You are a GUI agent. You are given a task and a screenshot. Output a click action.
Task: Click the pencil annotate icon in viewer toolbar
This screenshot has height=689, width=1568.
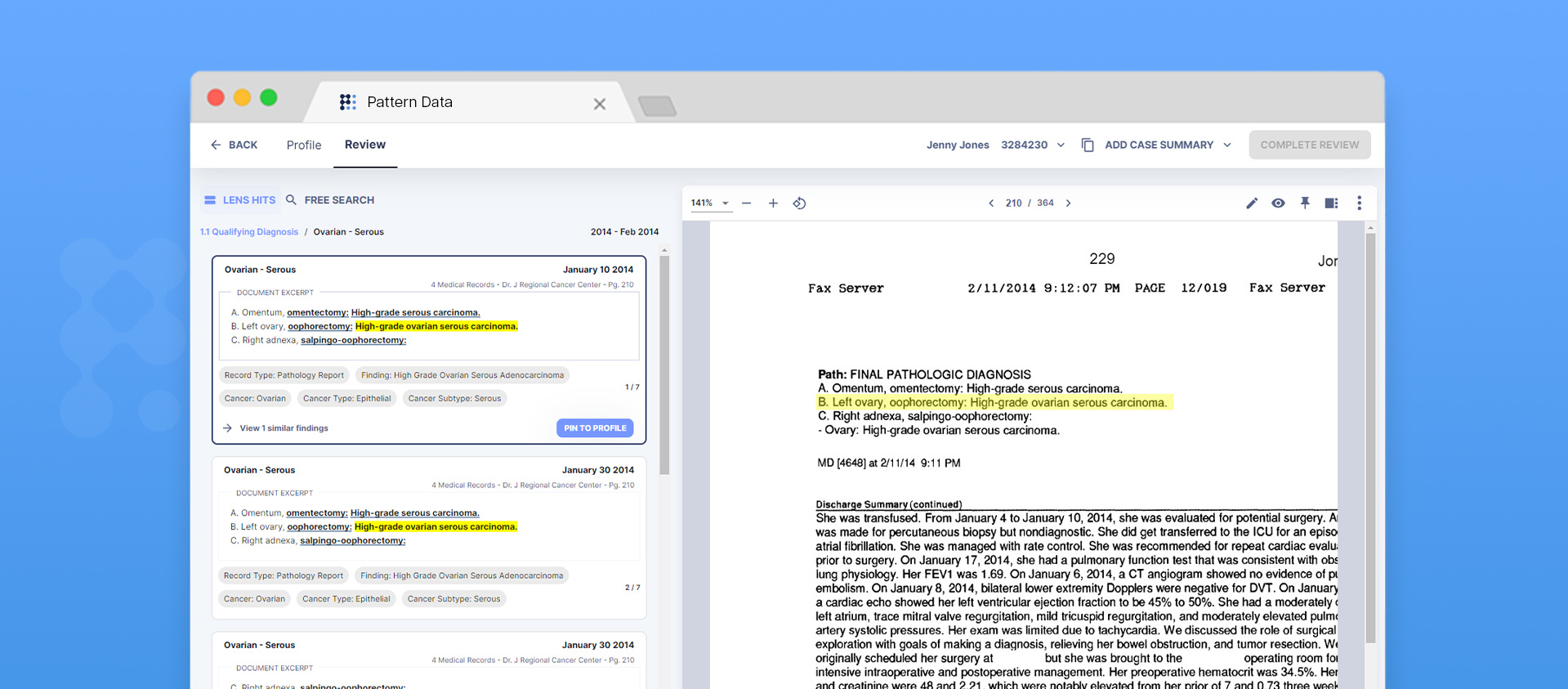click(1251, 204)
